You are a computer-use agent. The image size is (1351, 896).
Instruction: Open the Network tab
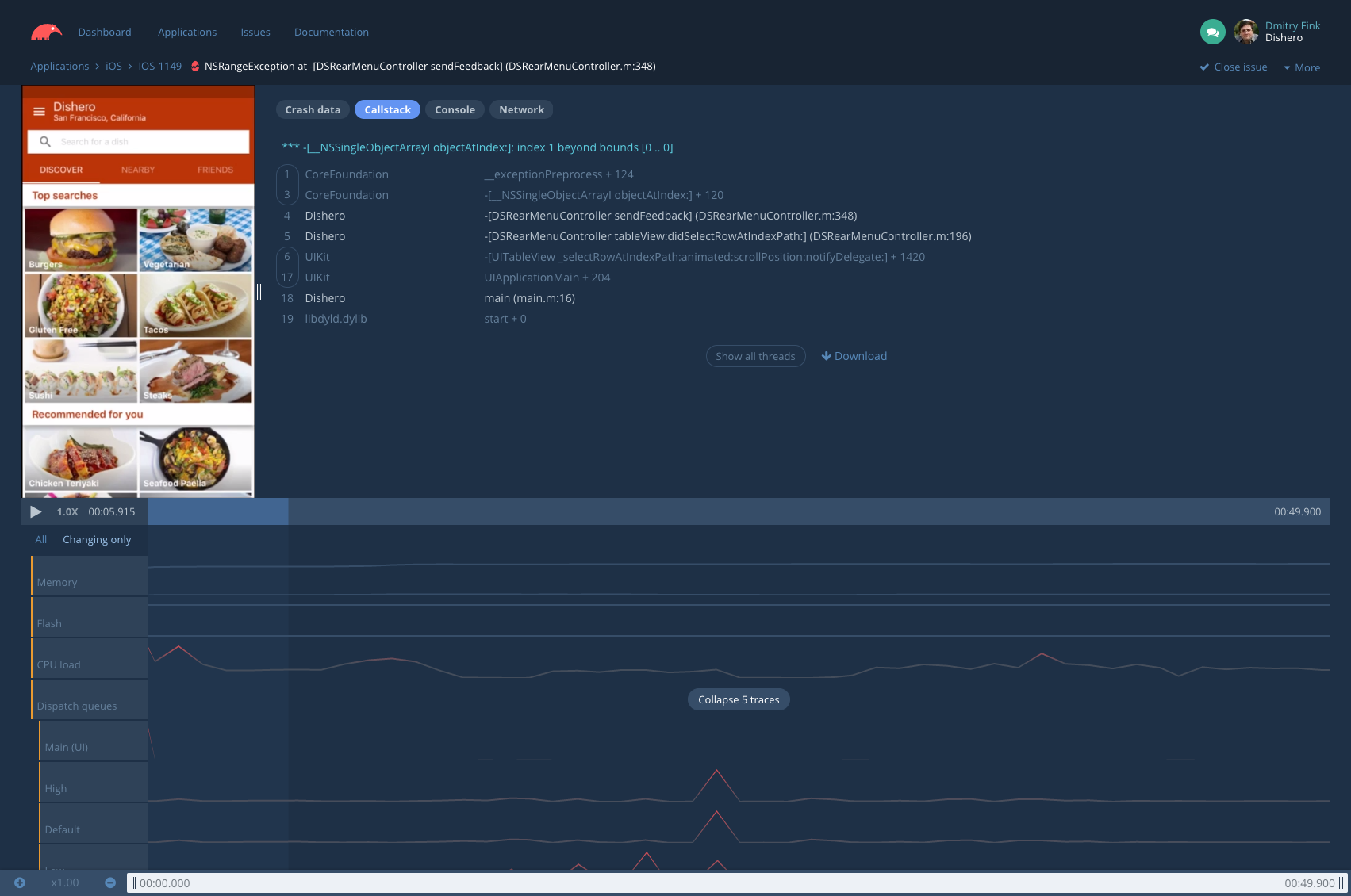coord(521,109)
